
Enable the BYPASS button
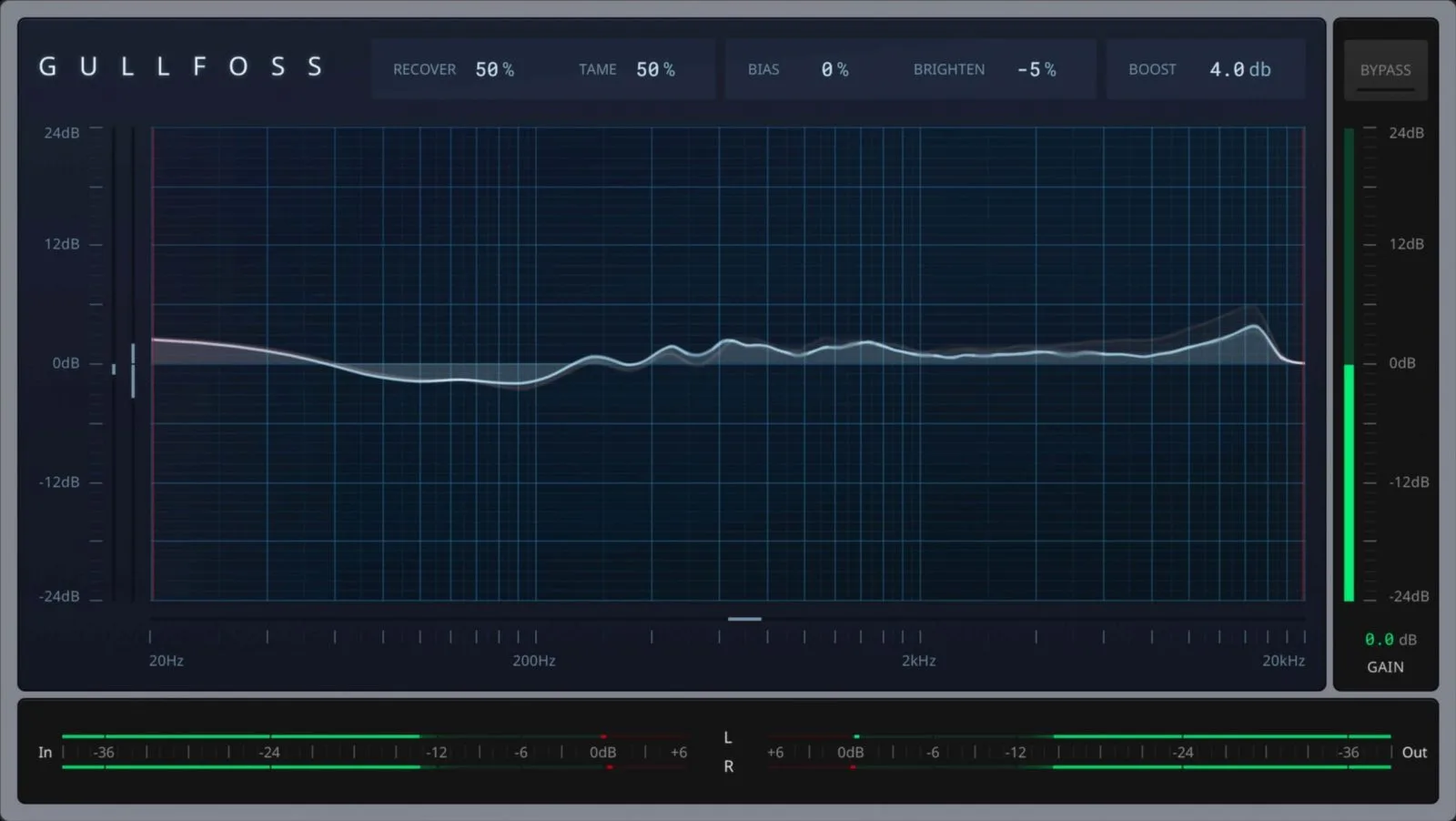click(x=1384, y=69)
